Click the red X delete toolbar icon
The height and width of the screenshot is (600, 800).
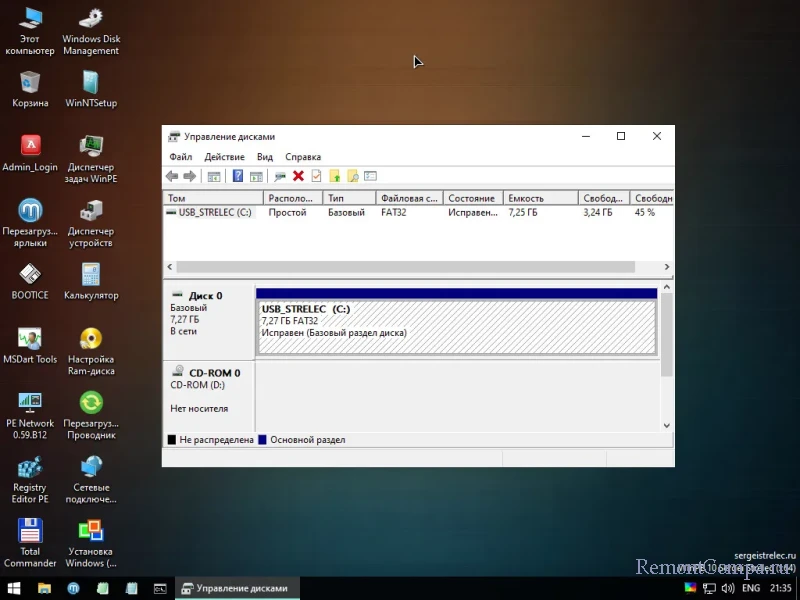(x=298, y=176)
